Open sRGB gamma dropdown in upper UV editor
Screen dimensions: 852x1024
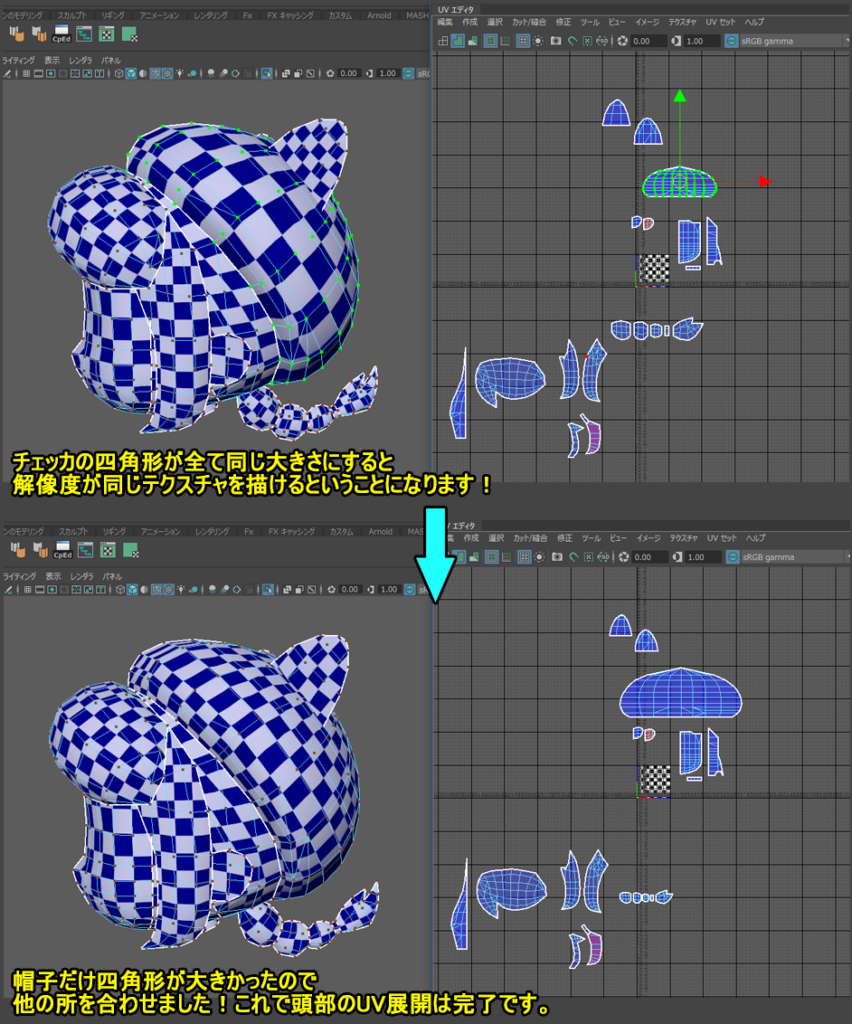pyautogui.click(x=795, y=41)
